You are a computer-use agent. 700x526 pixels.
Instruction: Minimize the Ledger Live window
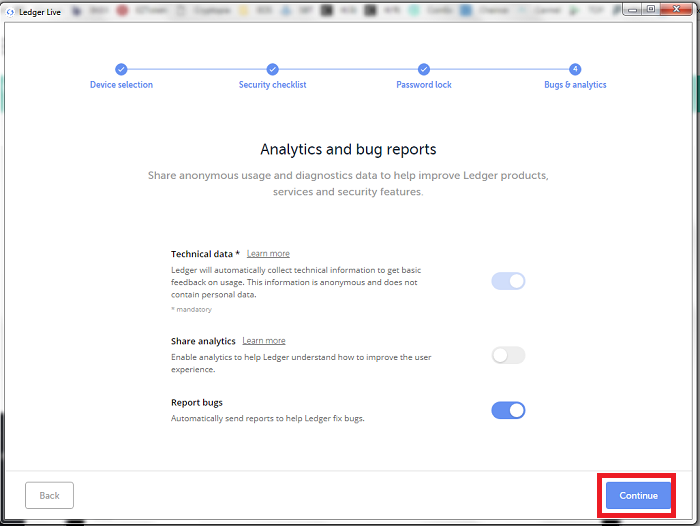[632, 9]
